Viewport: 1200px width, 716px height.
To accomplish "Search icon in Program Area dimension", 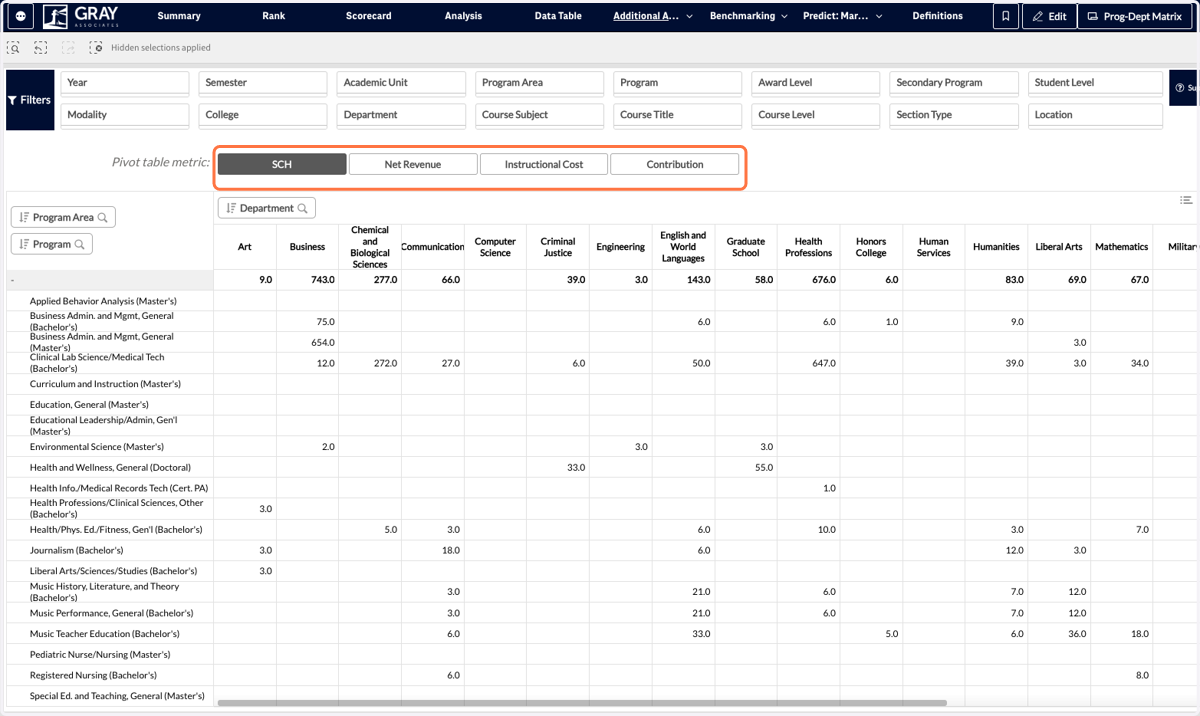I will tap(103, 217).
